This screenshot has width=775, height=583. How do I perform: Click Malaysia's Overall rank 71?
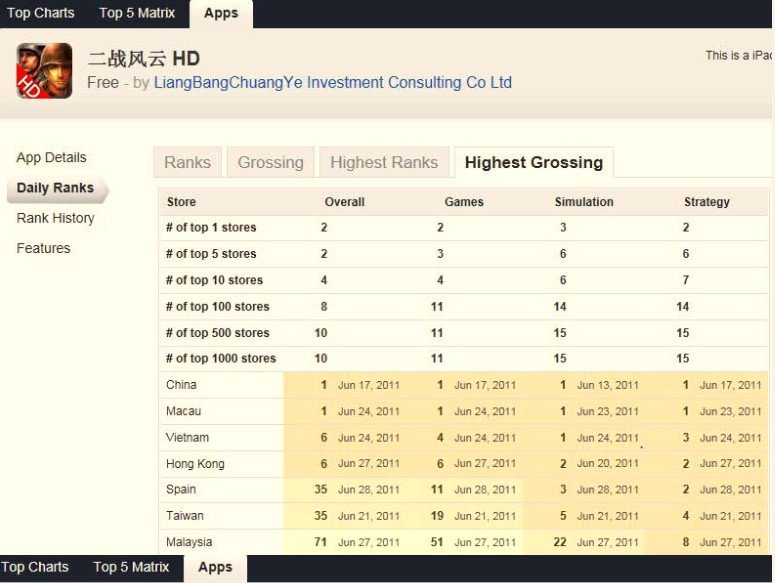(x=320, y=542)
